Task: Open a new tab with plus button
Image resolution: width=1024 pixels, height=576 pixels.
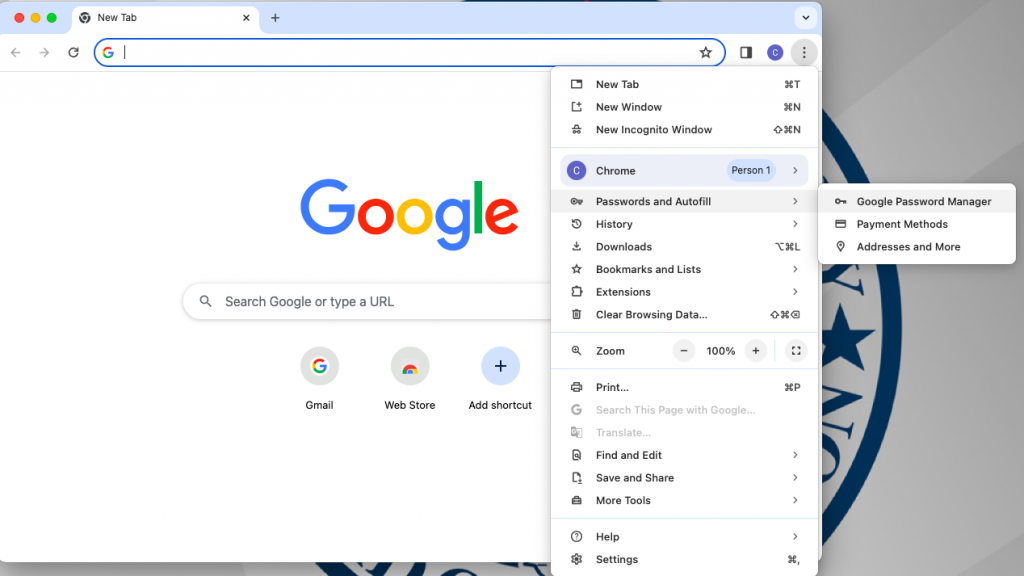Action: click(275, 18)
